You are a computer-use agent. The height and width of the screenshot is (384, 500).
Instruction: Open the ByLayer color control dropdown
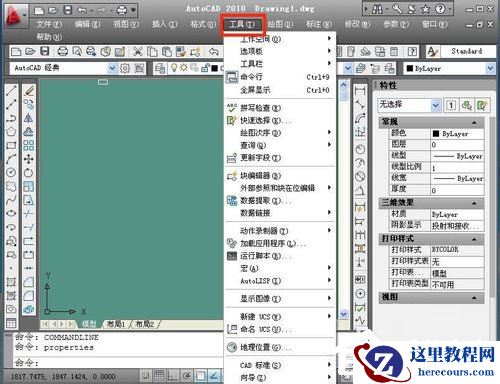click(x=490, y=69)
